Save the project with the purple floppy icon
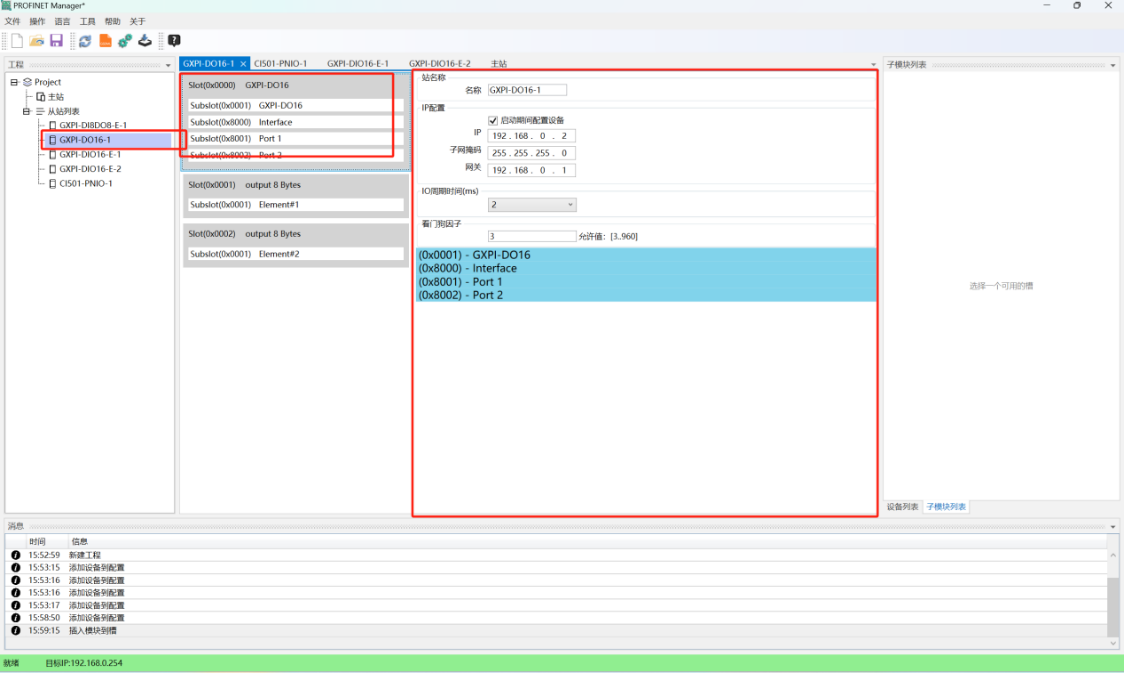Viewport: 1124px width, 673px height. click(57, 41)
